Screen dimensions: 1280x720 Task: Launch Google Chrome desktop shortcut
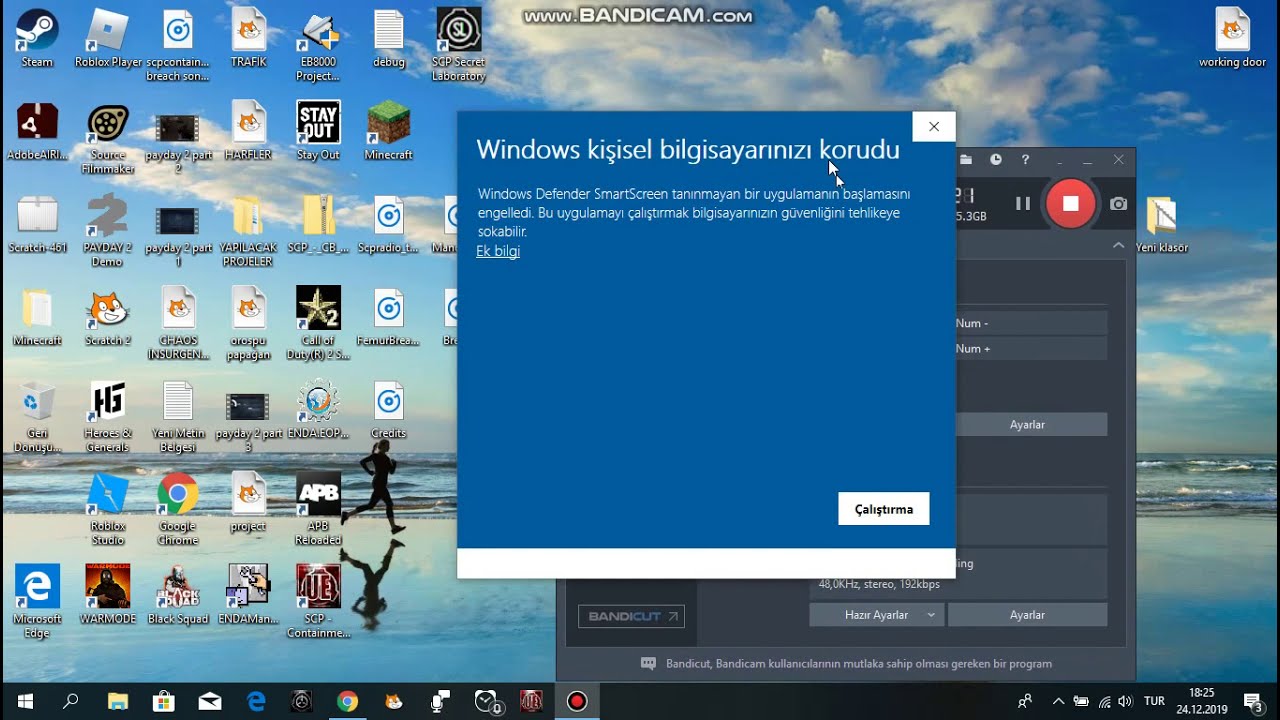pos(178,510)
